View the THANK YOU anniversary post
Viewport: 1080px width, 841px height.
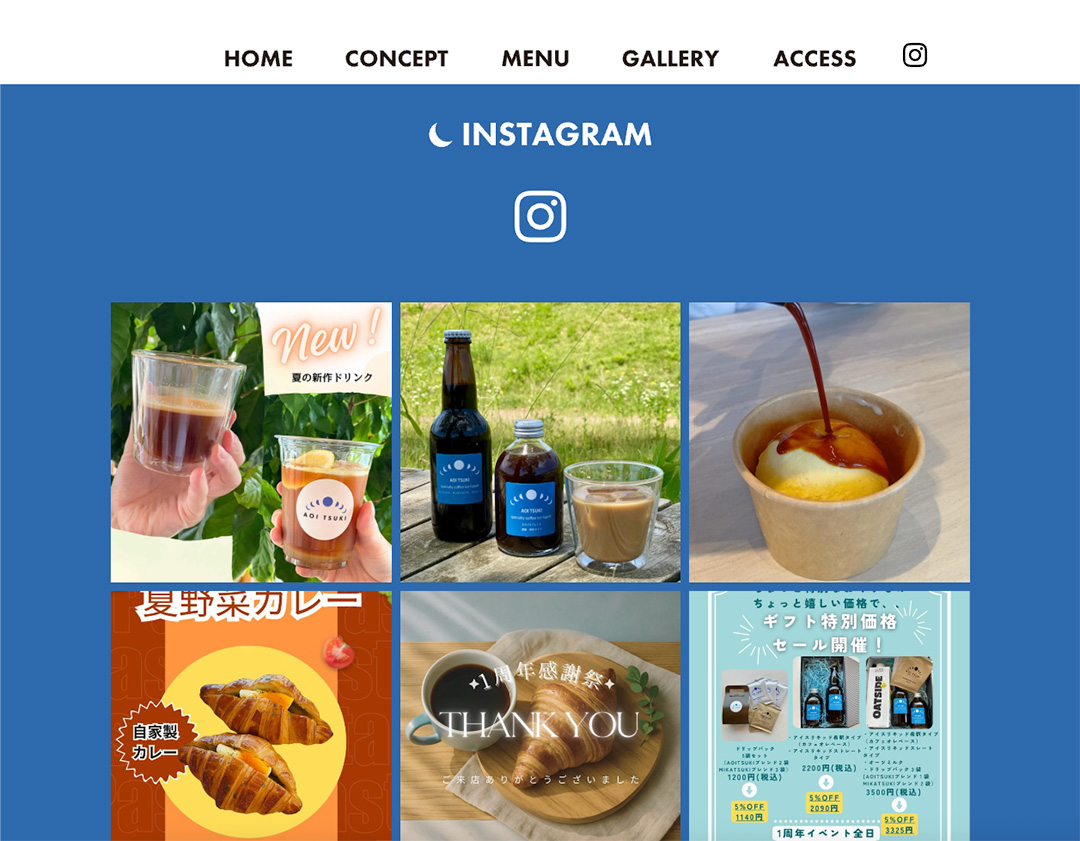point(540,716)
